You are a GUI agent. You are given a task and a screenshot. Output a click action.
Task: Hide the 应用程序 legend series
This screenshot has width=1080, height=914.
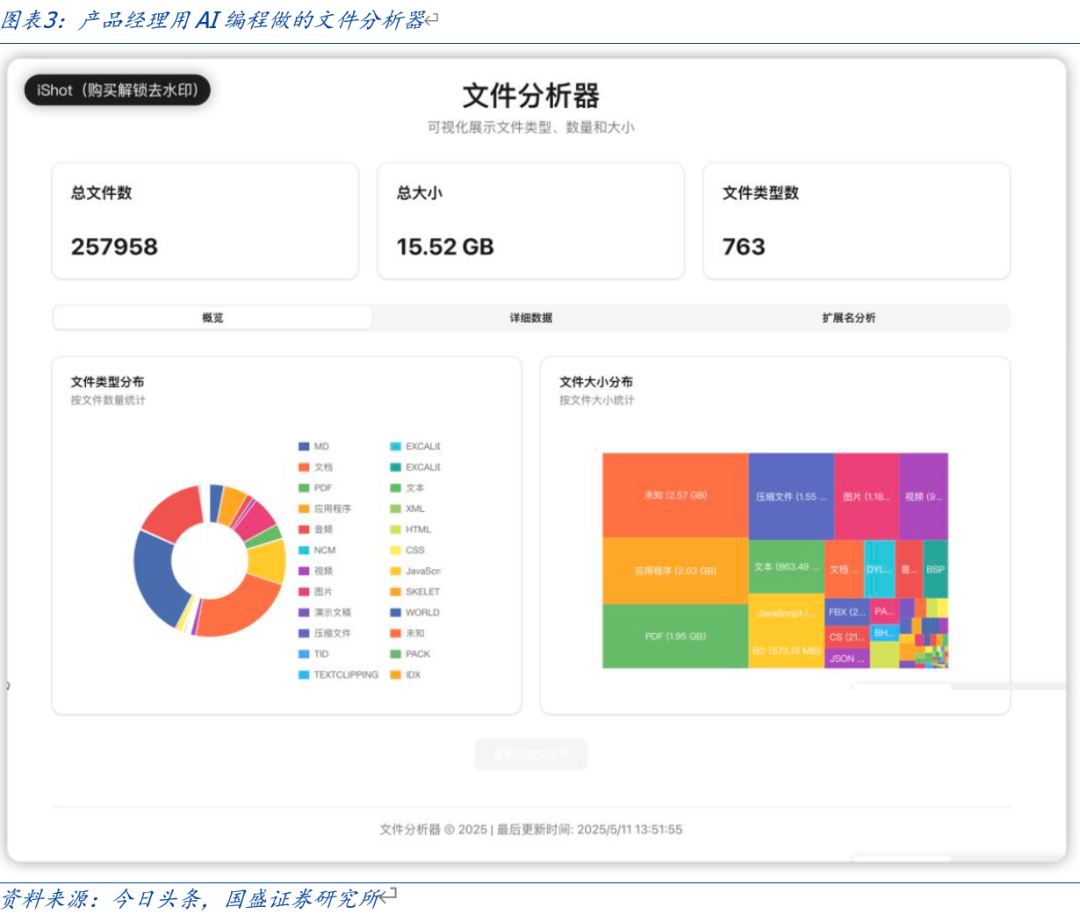tap(324, 508)
